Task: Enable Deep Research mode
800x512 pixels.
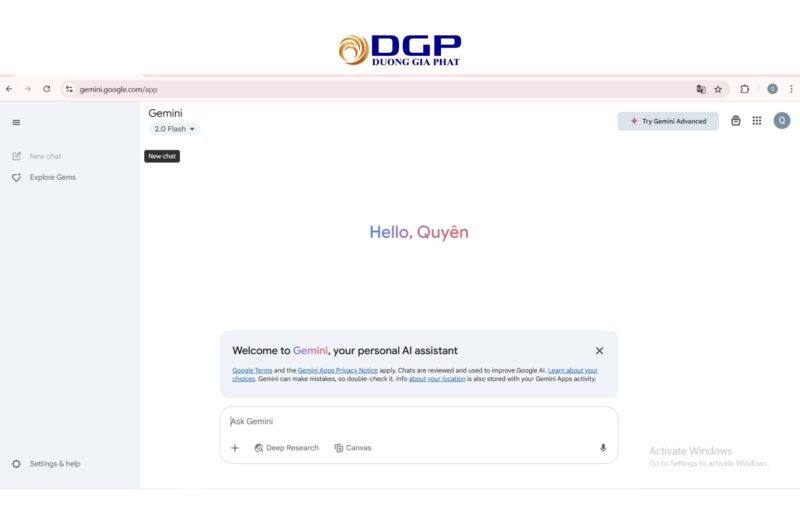Action: (x=286, y=448)
